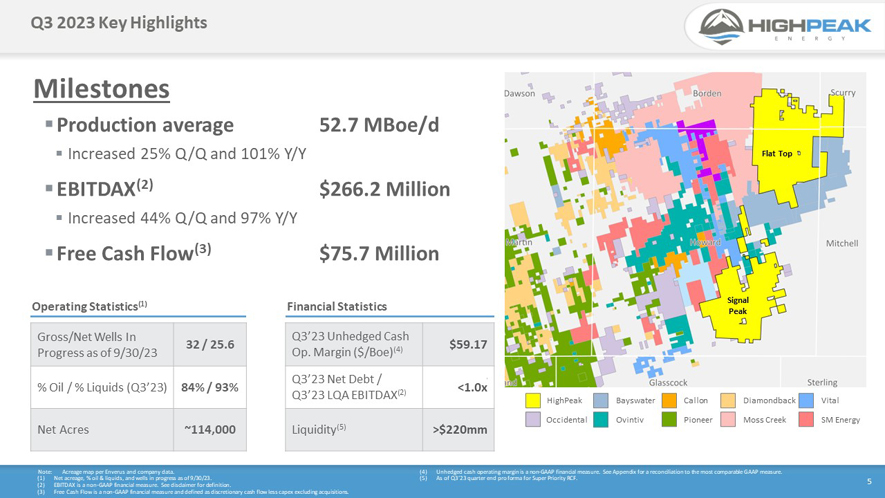885x498 pixels.
Task: Click the Dawson county label on map
Action: coord(520,93)
